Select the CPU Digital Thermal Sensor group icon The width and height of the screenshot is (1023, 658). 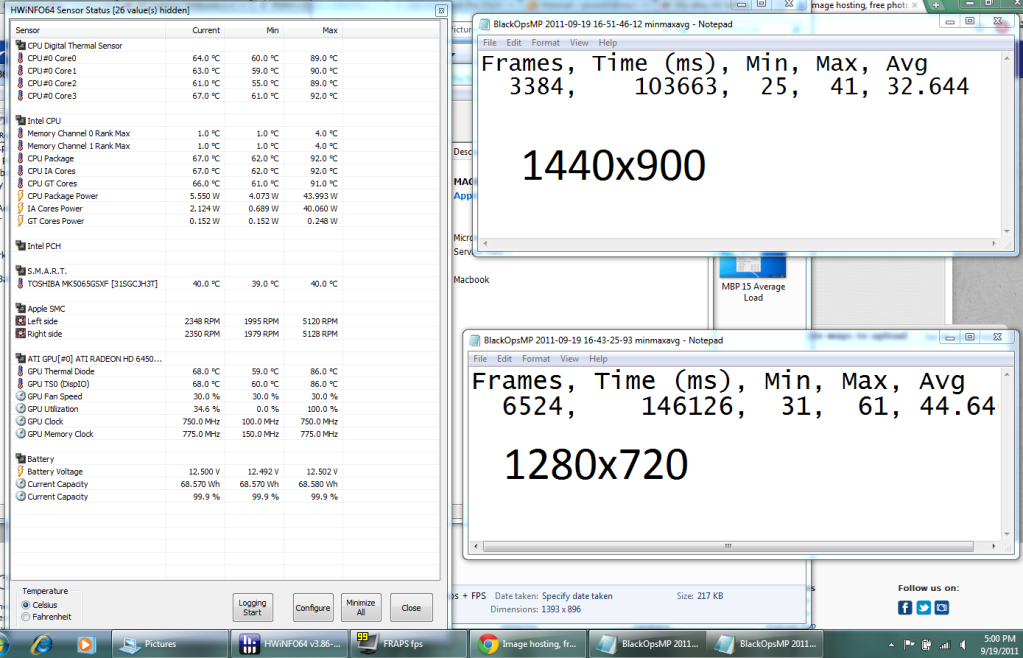[20, 45]
